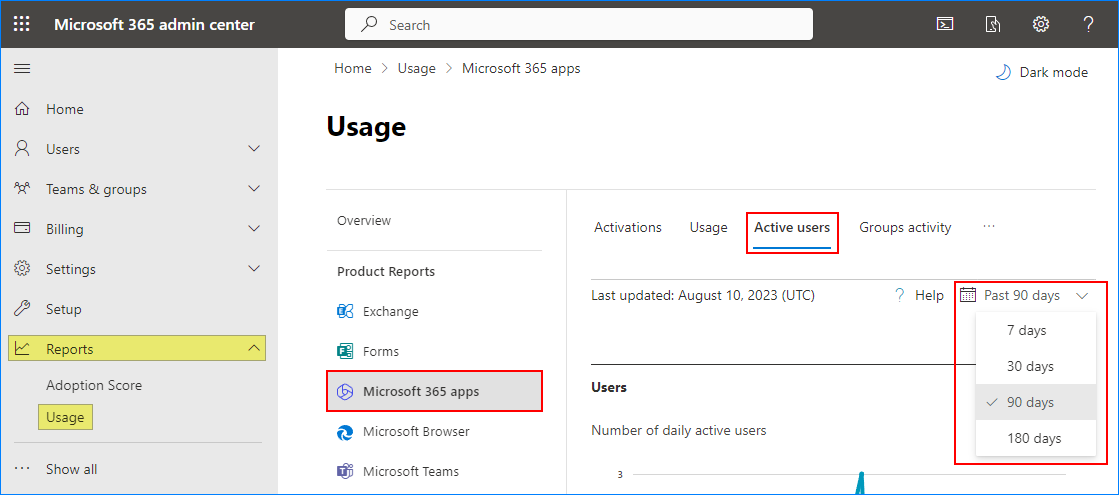Toggle Dark mode
1119x495 pixels.
pos(1041,72)
